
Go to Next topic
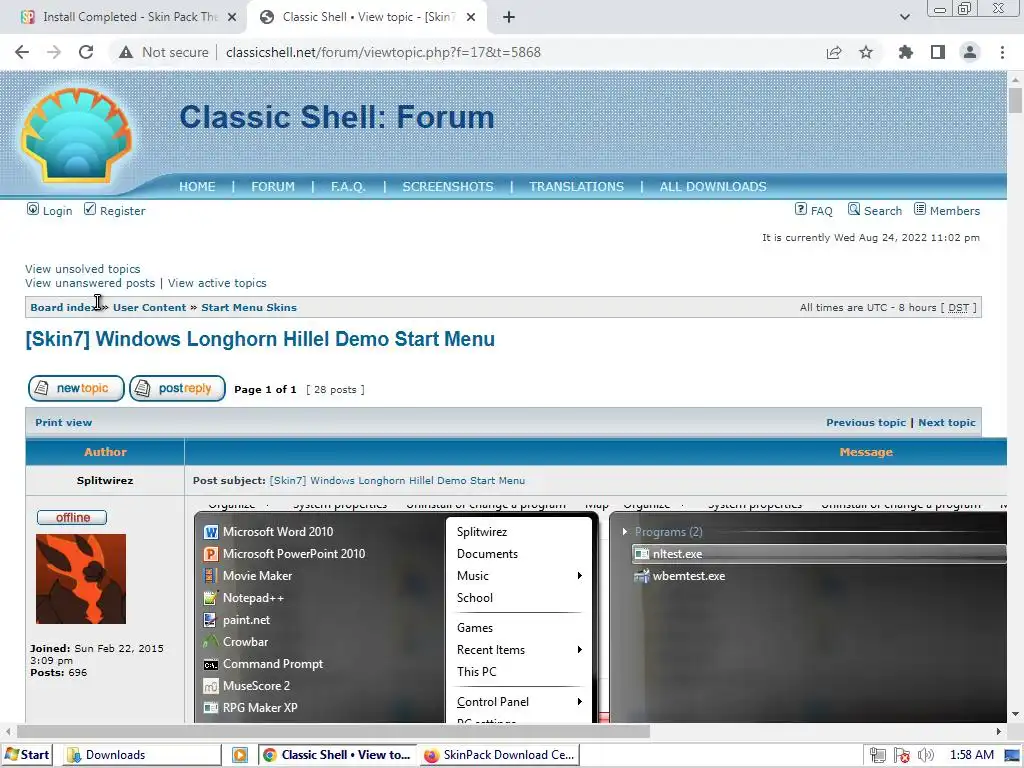click(x=947, y=423)
